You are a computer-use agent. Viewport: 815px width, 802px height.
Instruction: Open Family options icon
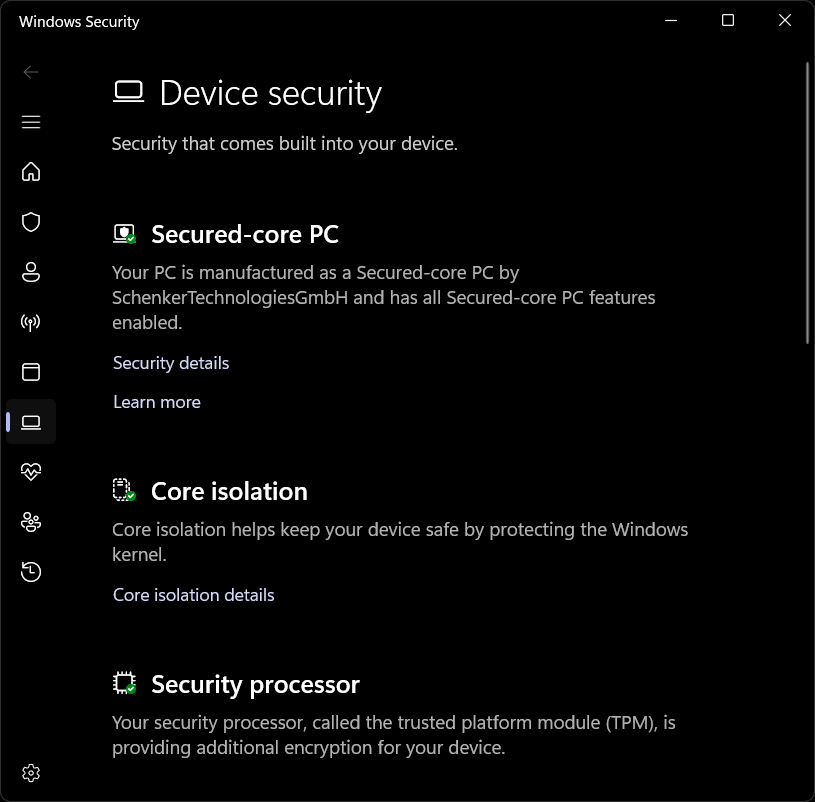click(30, 522)
